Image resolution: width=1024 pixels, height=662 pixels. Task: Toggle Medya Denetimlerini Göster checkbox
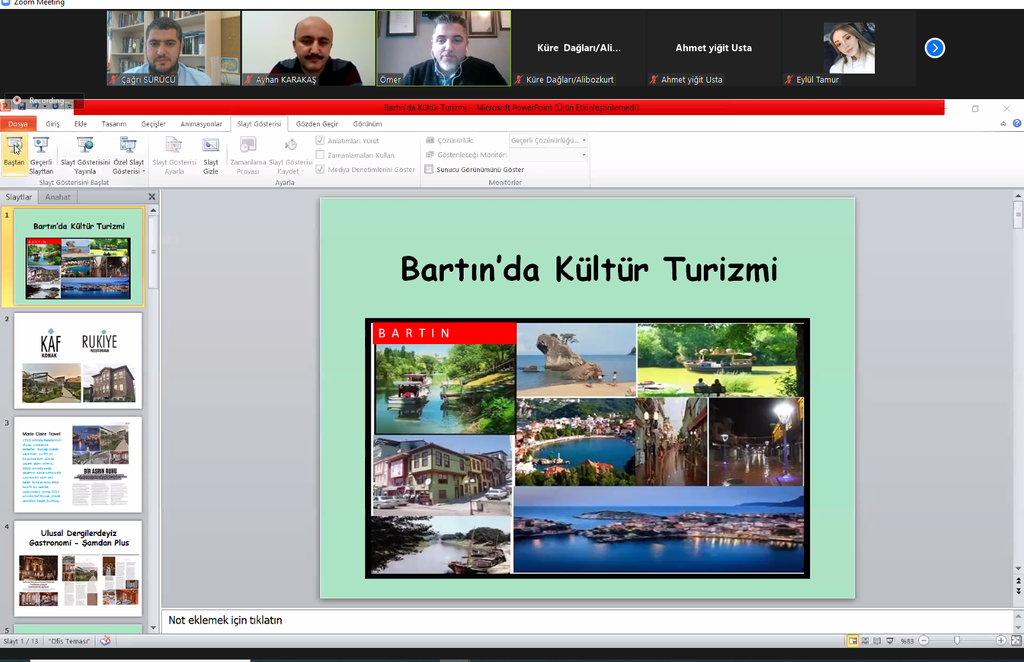coord(320,170)
